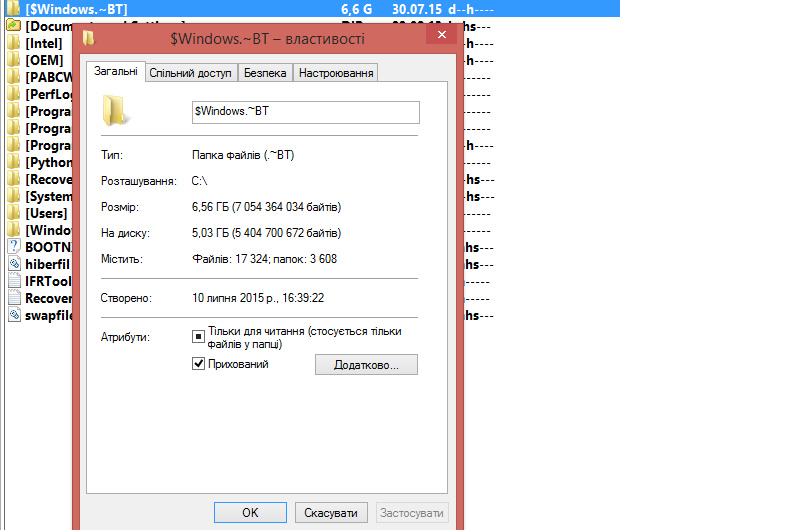Click the BOOTN file's question-mark icon
800x530 pixels.
pyautogui.click(x=14, y=247)
